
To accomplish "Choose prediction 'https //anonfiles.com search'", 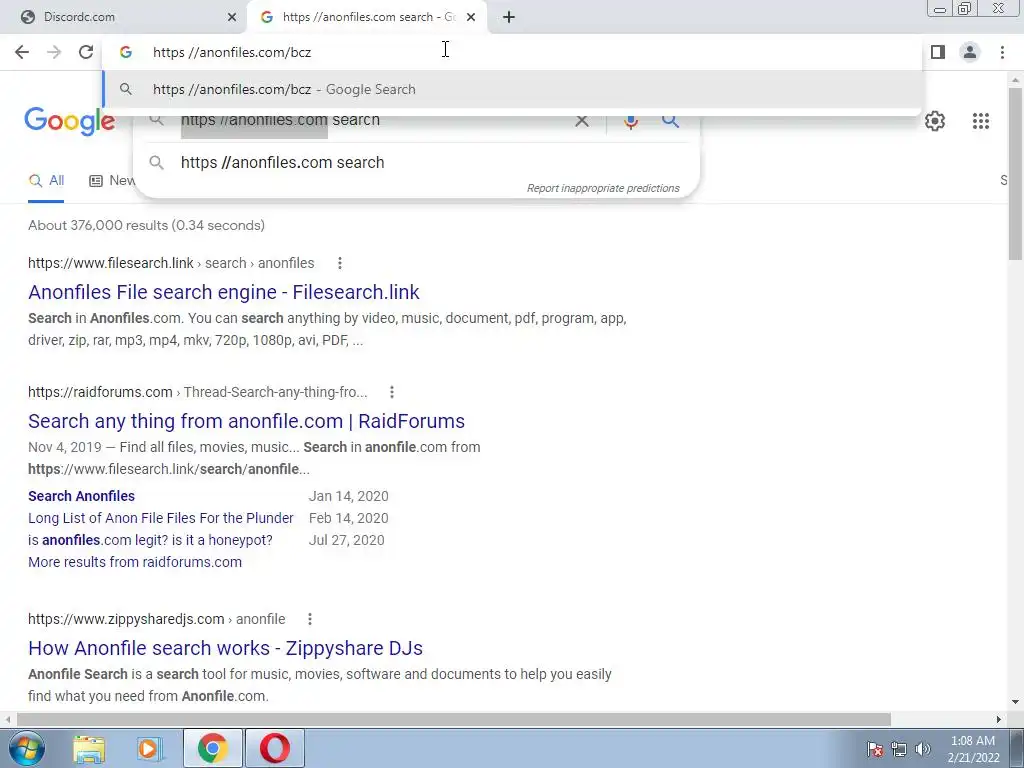I will (418, 163).
